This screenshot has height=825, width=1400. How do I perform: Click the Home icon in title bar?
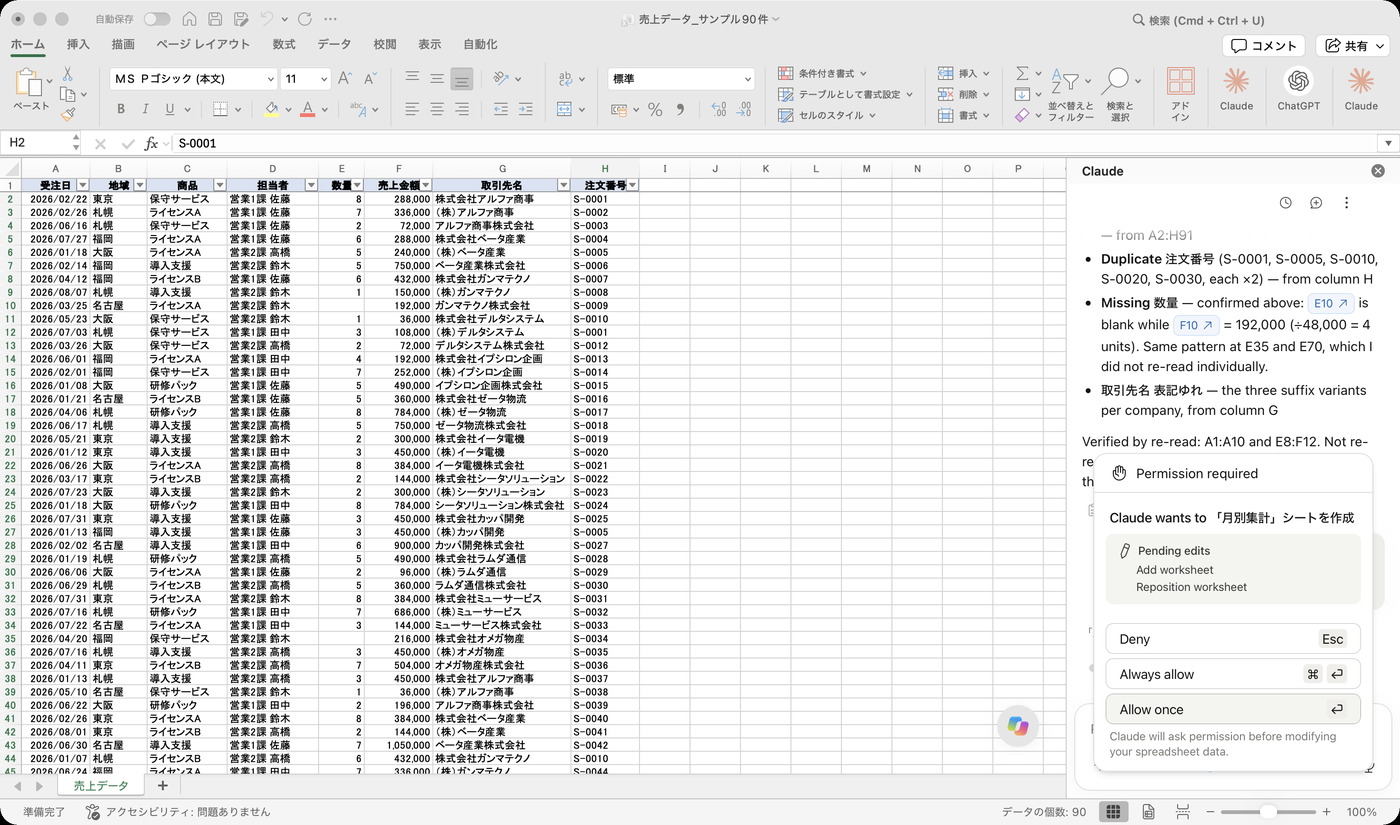point(190,19)
